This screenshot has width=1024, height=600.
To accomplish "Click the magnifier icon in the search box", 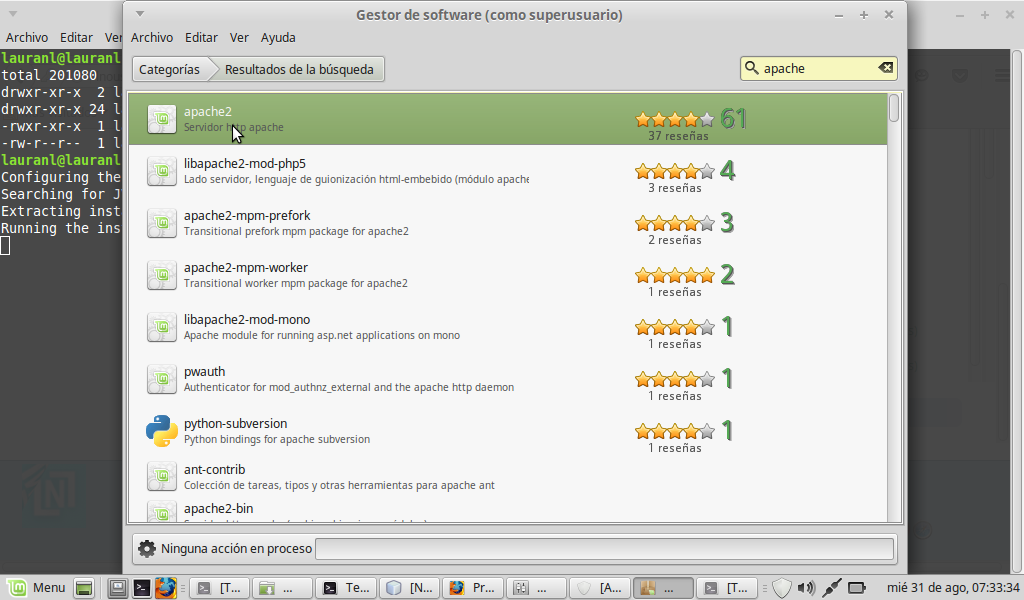I will coord(751,68).
